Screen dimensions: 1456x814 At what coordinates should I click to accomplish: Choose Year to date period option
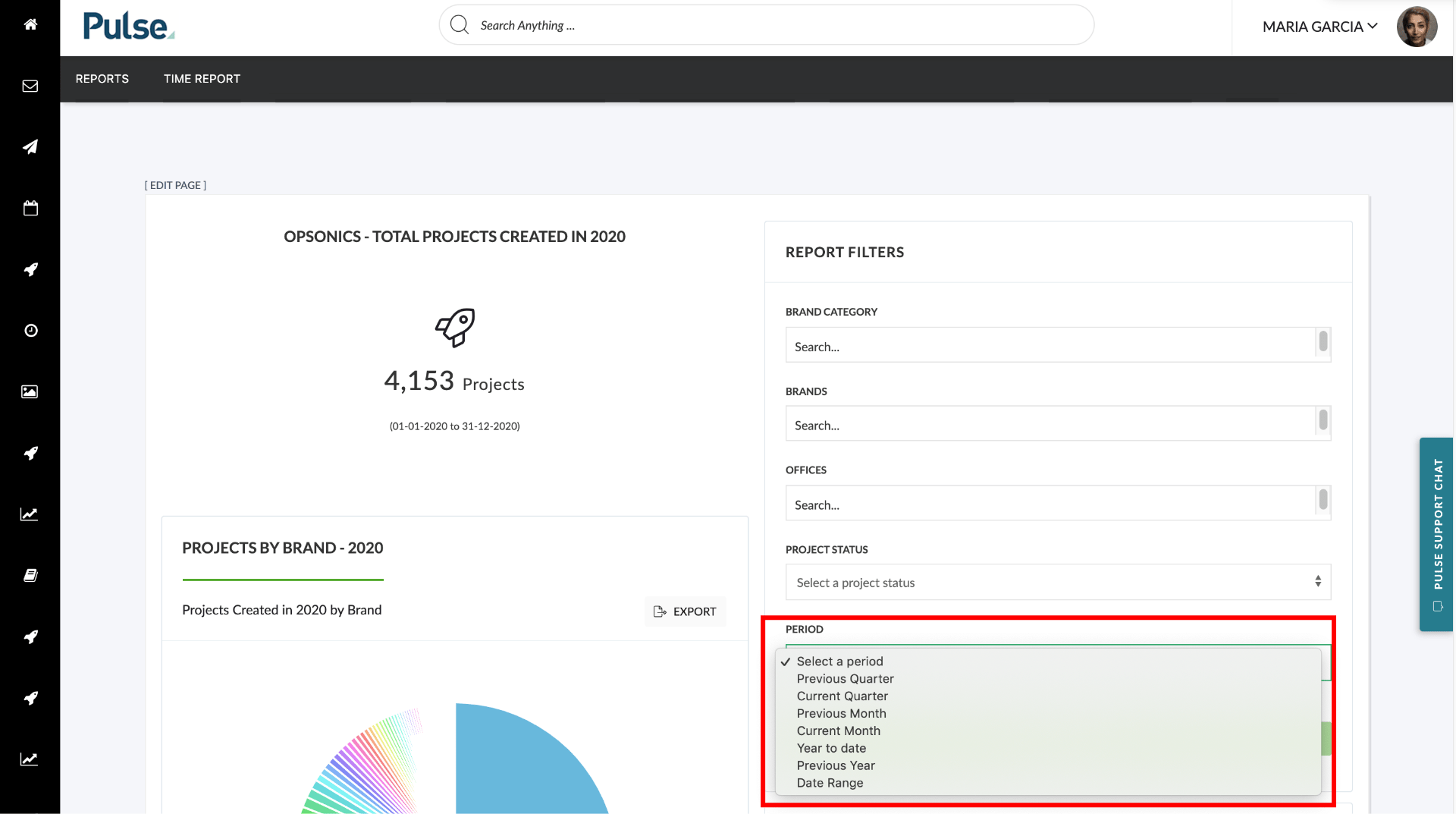click(x=831, y=749)
